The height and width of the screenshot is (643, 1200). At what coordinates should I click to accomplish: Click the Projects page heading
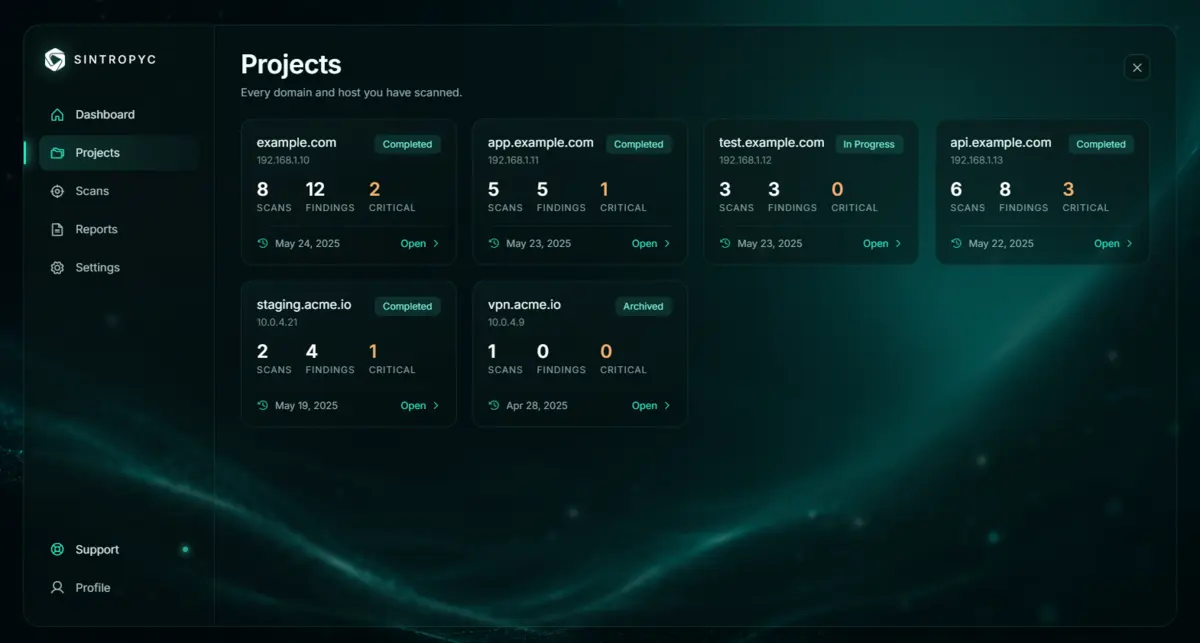coord(291,65)
